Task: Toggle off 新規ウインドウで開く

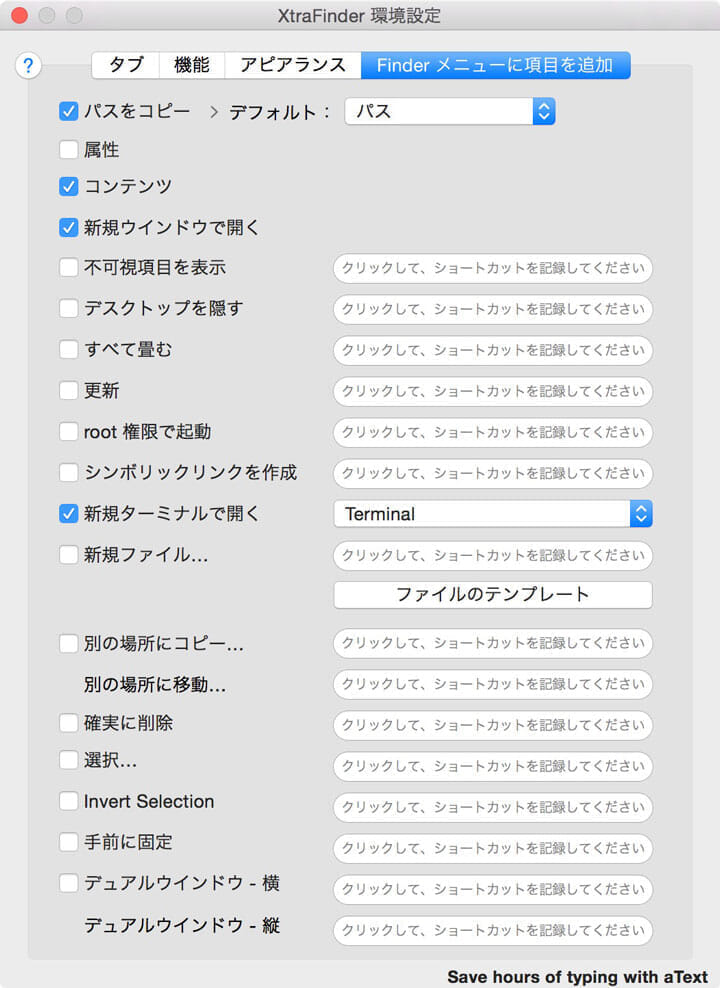Action: pos(68,228)
